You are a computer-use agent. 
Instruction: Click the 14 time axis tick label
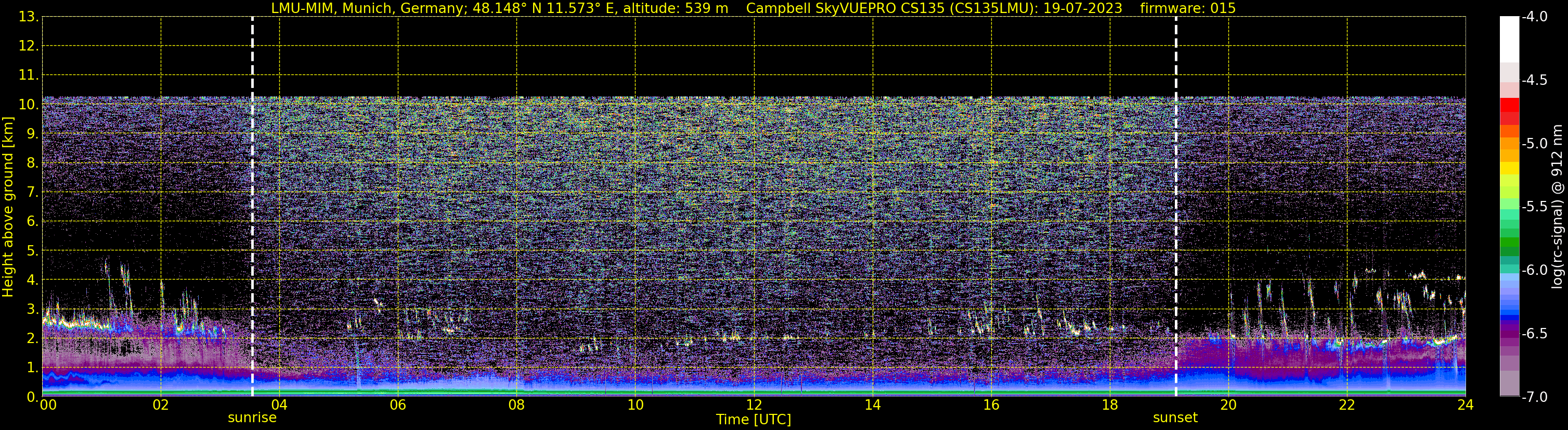873,405
